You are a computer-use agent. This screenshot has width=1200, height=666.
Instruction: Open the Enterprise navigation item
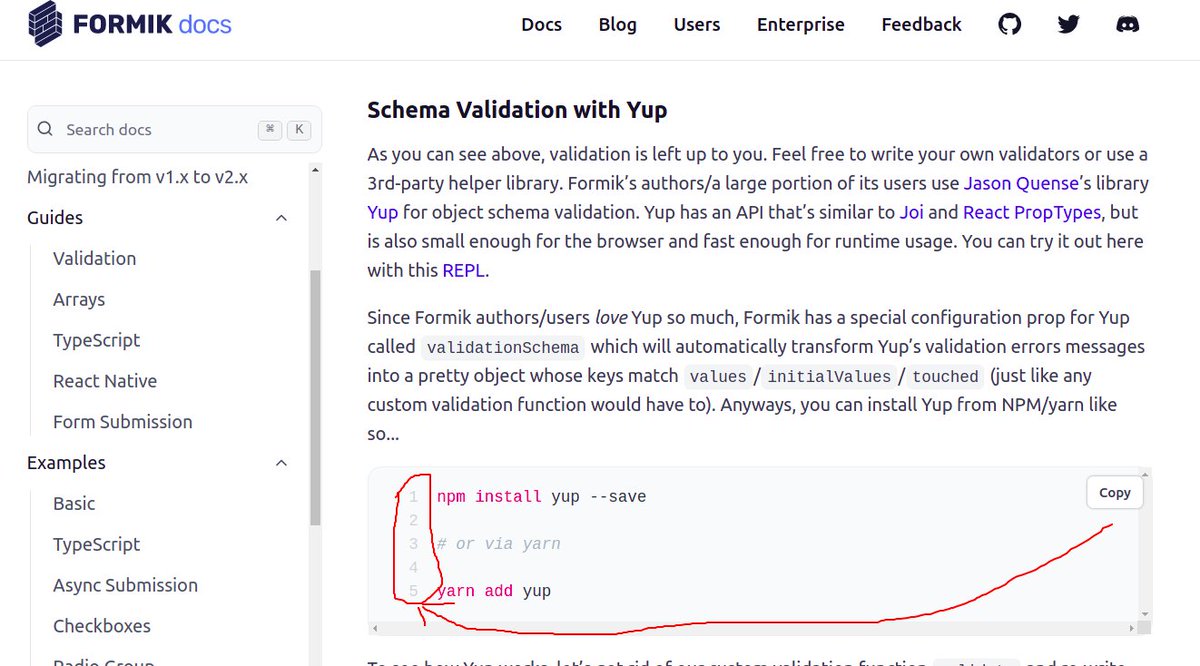(800, 25)
